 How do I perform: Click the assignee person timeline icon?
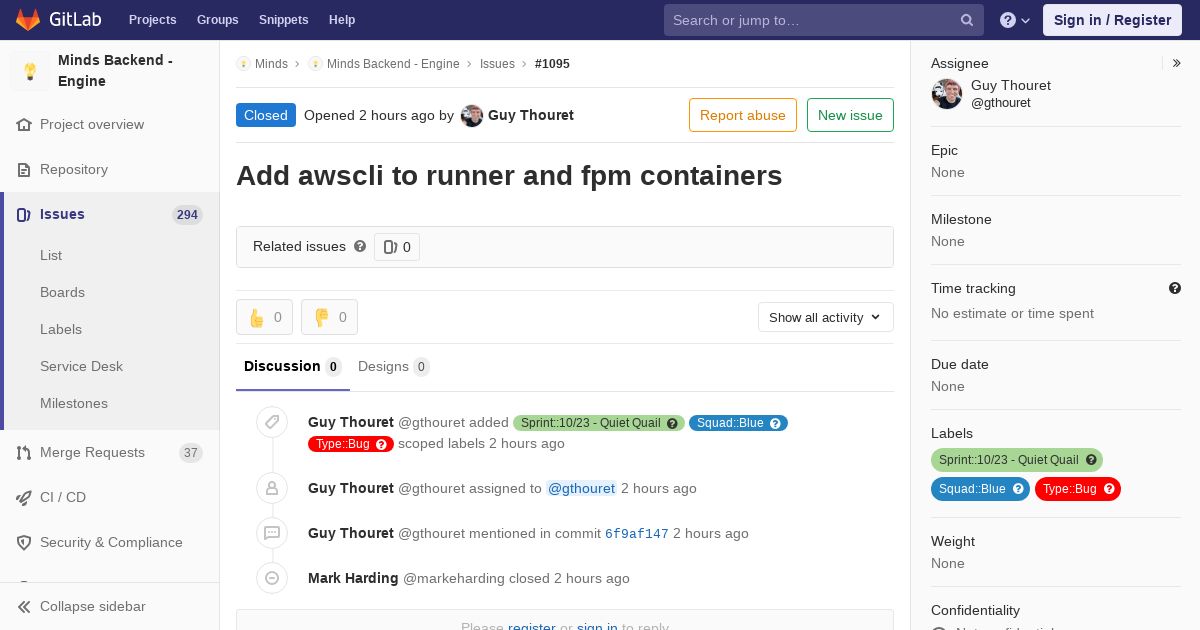(x=272, y=488)
